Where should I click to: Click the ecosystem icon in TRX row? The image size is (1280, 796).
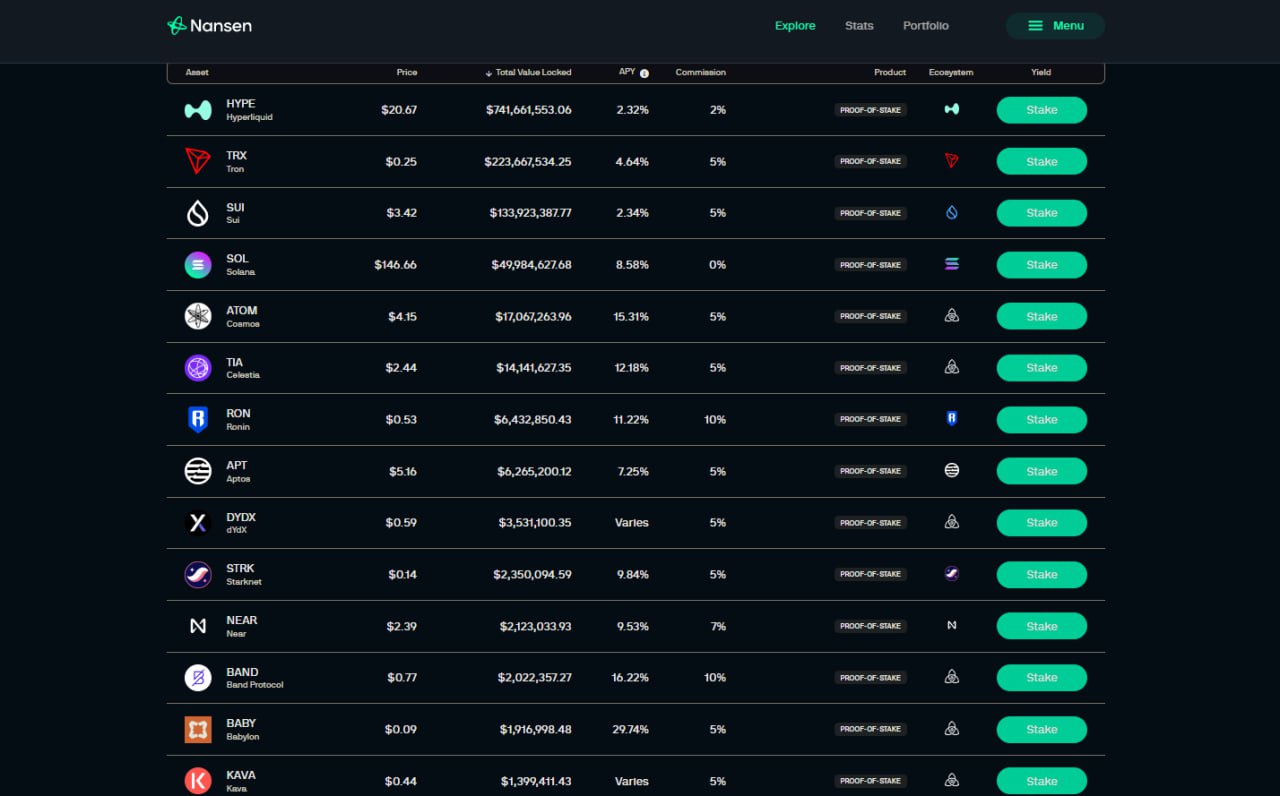tap(952, 161)
